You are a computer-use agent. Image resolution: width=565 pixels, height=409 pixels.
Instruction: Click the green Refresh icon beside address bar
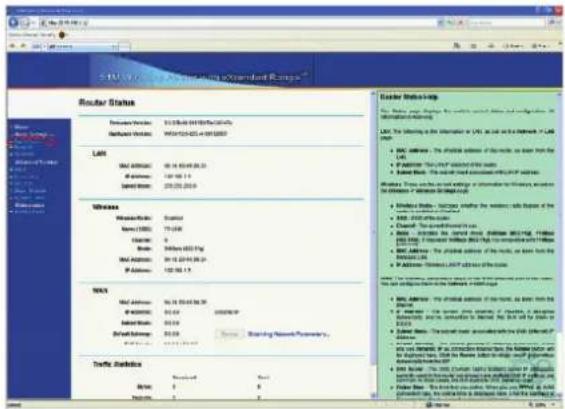click(450, 23)
